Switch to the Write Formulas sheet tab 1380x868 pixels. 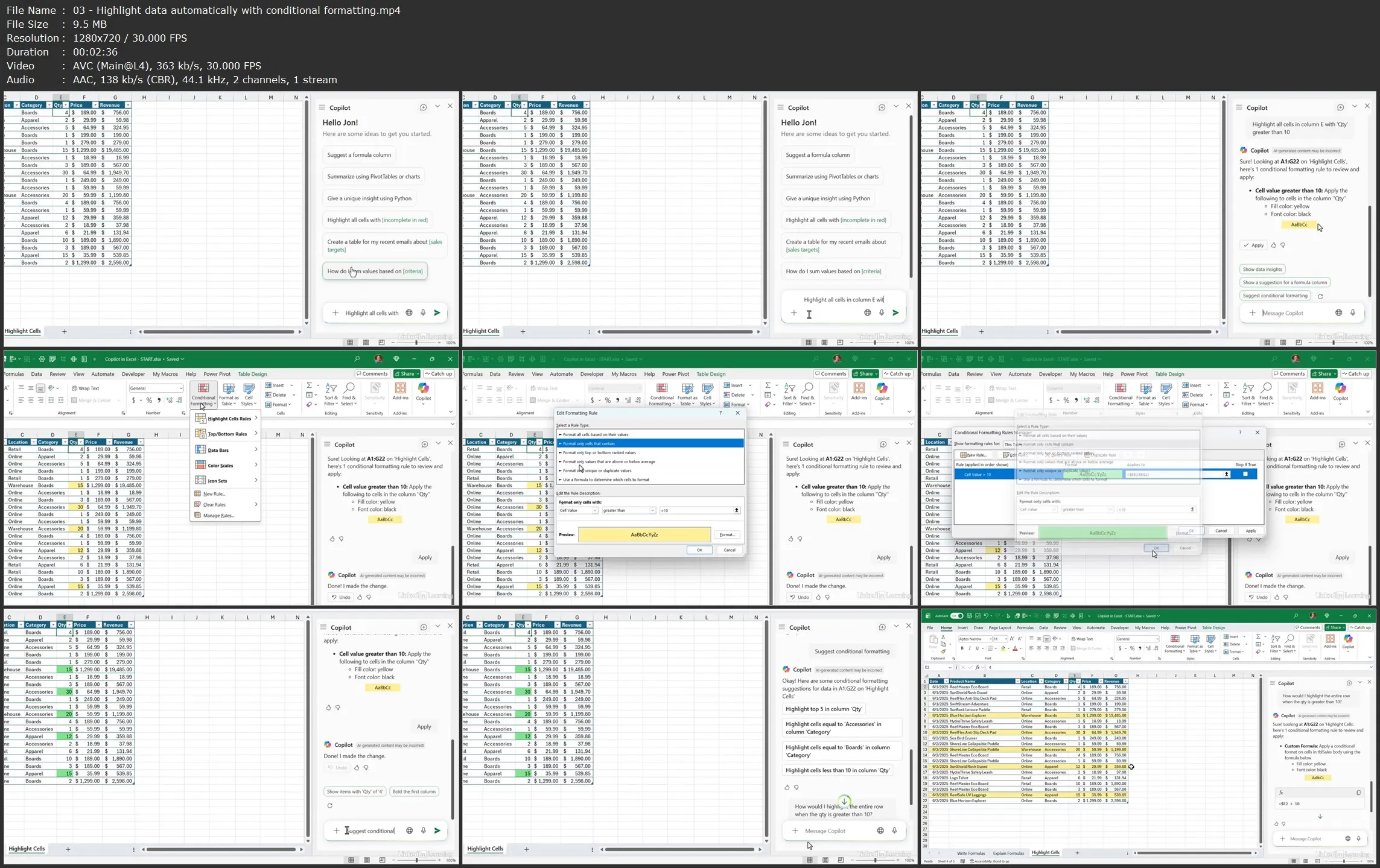[x=970, y=853]
